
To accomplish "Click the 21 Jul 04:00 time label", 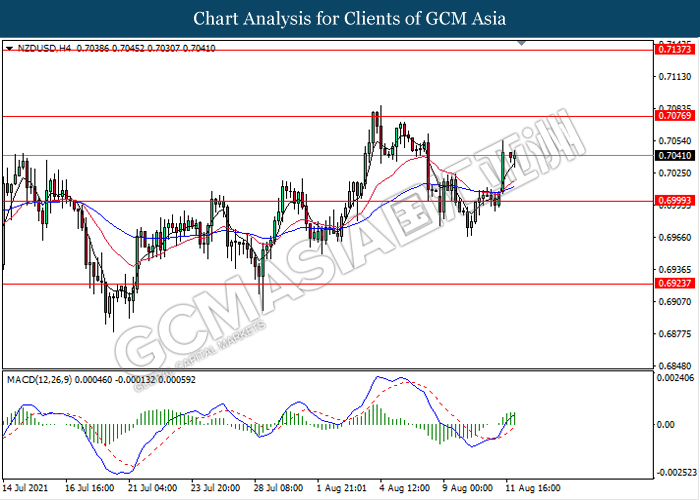I will tap(153, 488).
